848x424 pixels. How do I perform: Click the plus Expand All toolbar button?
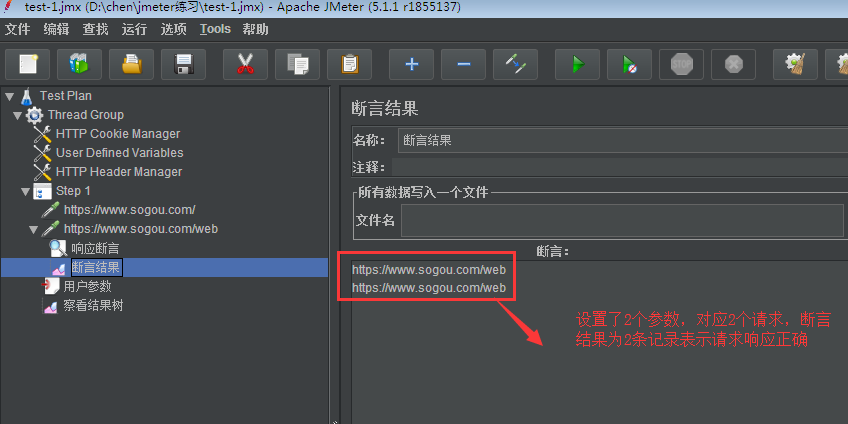pyautogui.click(x=412, y=65)
